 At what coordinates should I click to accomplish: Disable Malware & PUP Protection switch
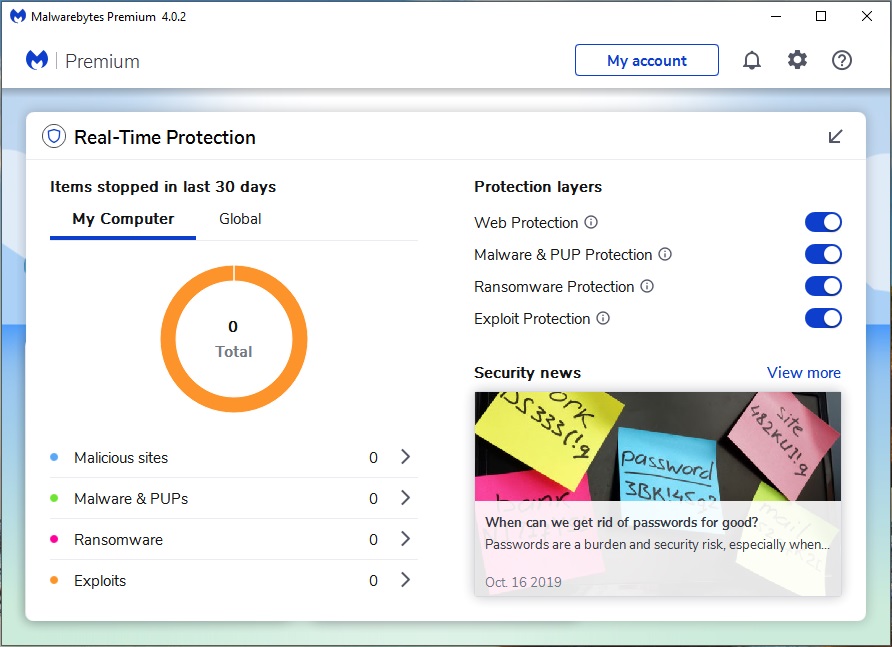823,254
